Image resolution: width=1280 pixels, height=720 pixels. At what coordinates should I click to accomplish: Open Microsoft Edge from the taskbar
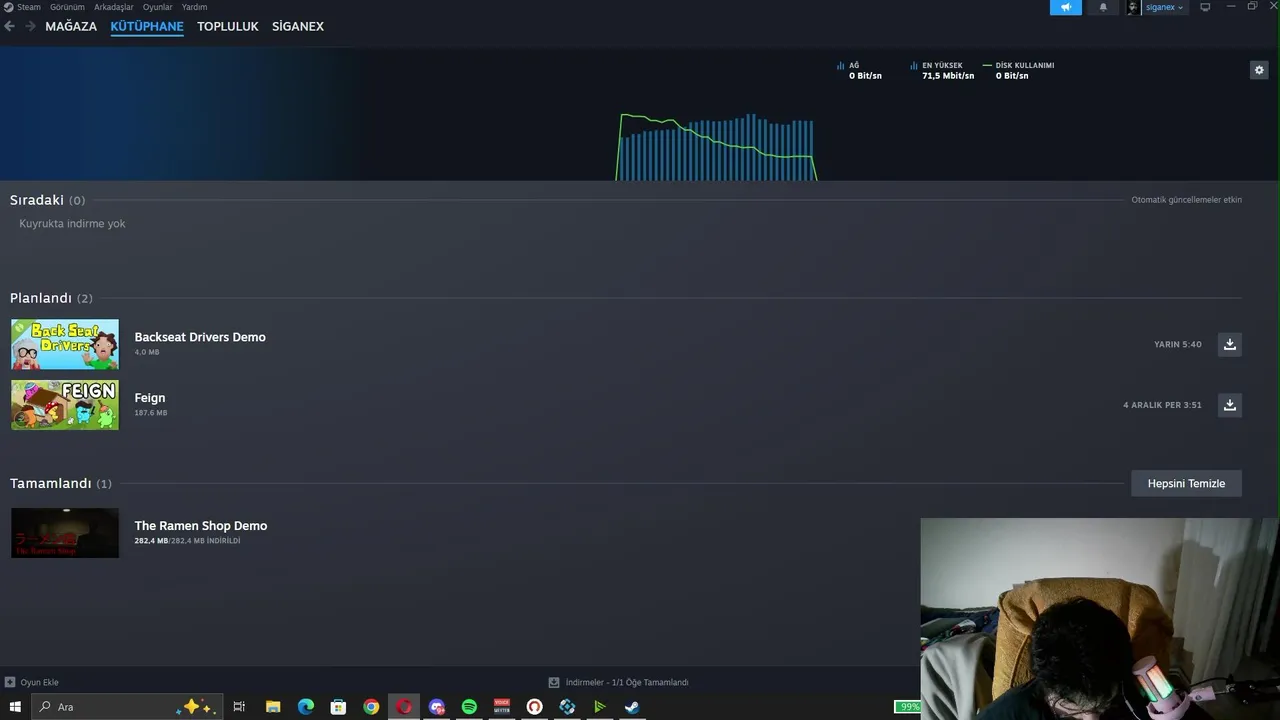click(x=306, y=707)
